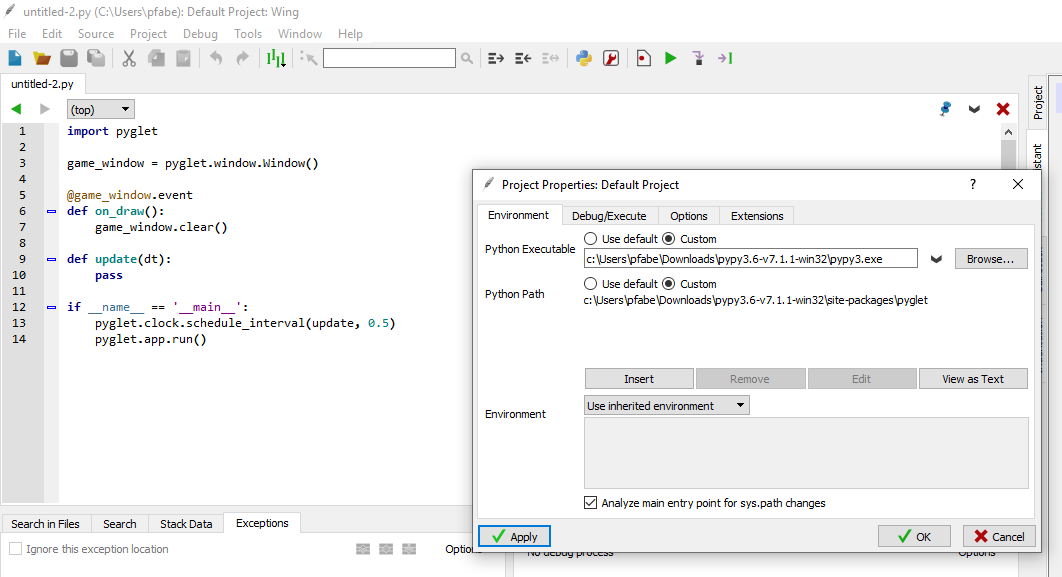Click the Python Executable path field
The height and width of the screenshot is (577, 1062).
(750, 259)
